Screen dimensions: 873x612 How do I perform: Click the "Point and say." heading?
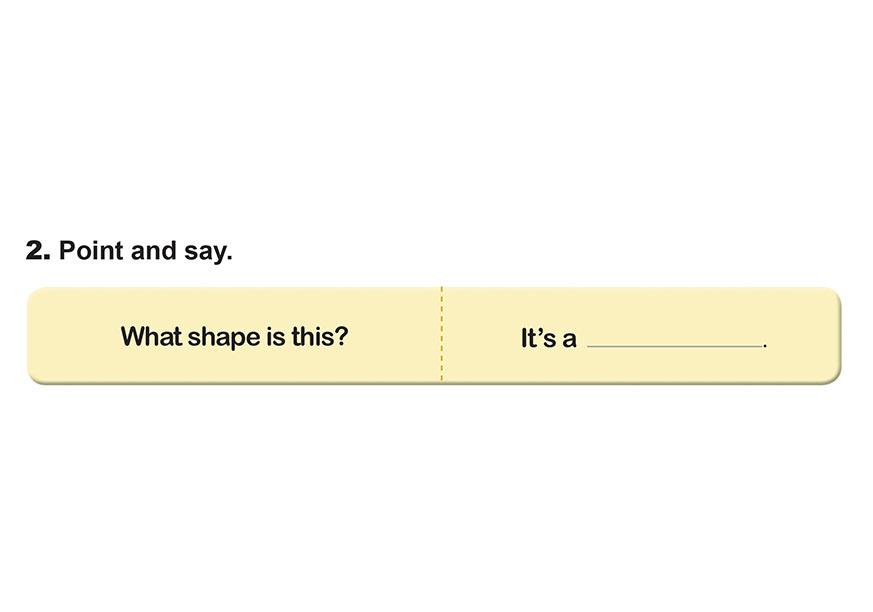click(x=145, y=251)
